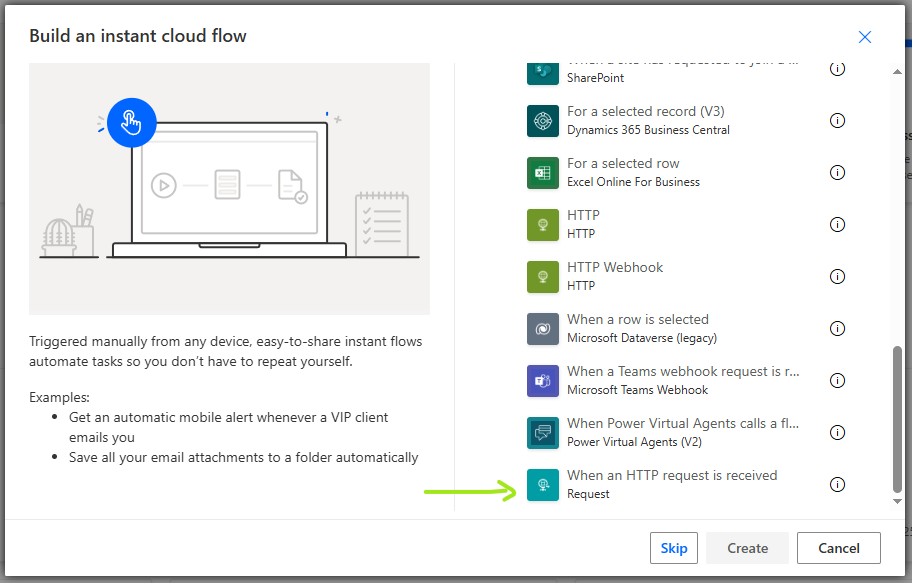Click the Request trigger teal icon
Viewport: 912px width, 583px height.
pos(543,485)
